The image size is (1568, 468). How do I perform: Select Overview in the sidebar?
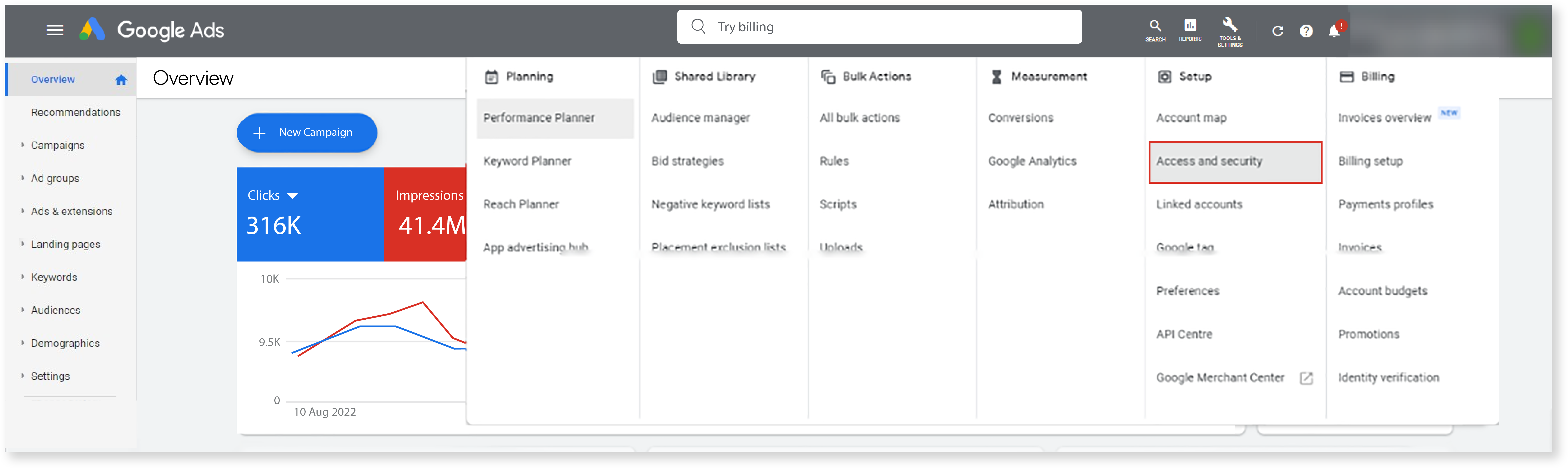click(x=71, y=80)
